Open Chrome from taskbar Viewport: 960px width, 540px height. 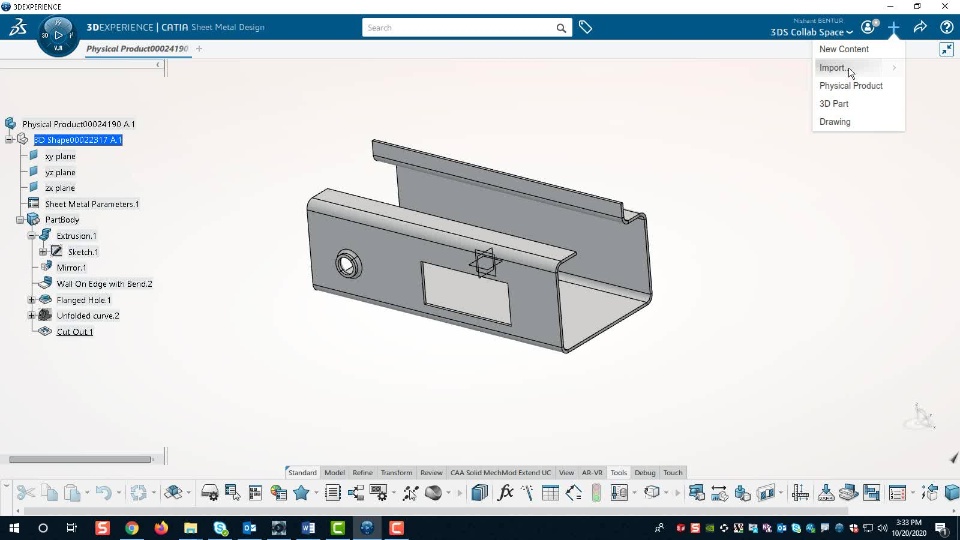(x=132, y=528)
